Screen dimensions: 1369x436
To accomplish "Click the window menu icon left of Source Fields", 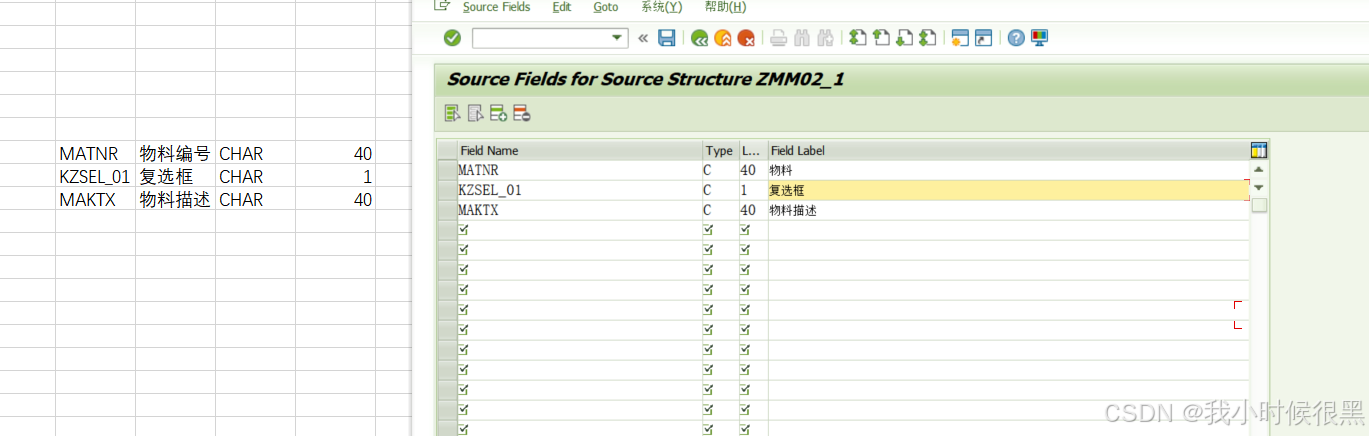I will tap(441, 6).
